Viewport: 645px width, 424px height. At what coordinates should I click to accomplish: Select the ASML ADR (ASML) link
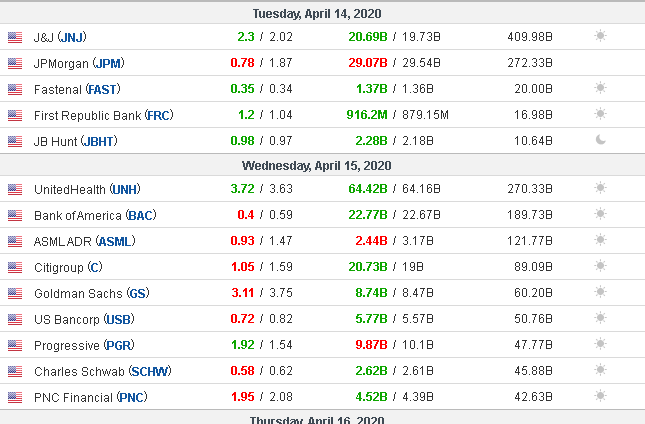click(85, 241)
